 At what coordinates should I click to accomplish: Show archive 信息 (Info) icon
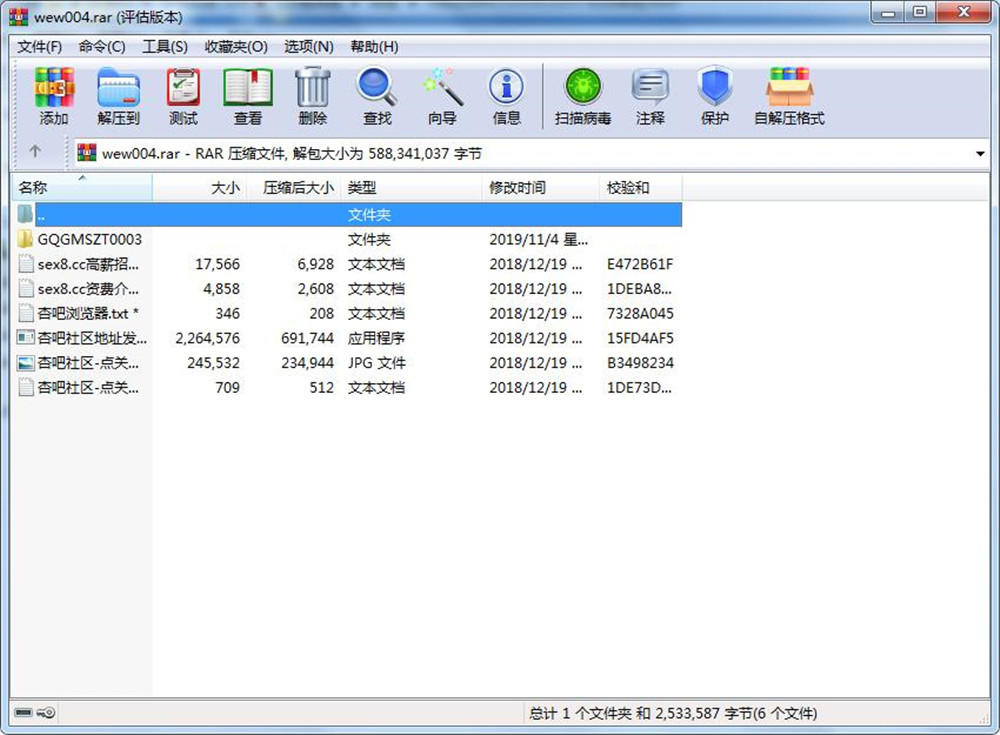pos(507,87)
